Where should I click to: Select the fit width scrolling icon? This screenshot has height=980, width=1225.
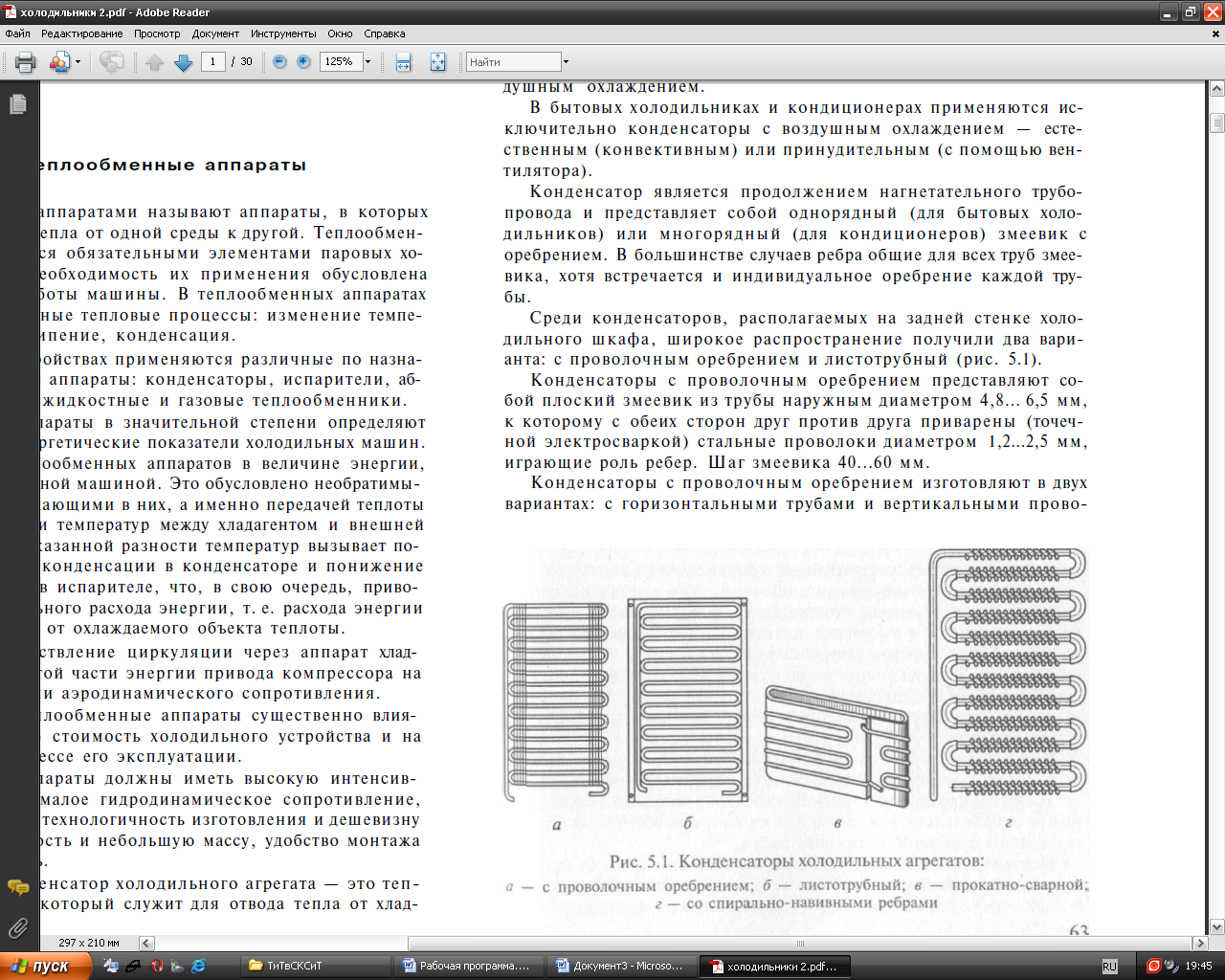pos(404,62)
